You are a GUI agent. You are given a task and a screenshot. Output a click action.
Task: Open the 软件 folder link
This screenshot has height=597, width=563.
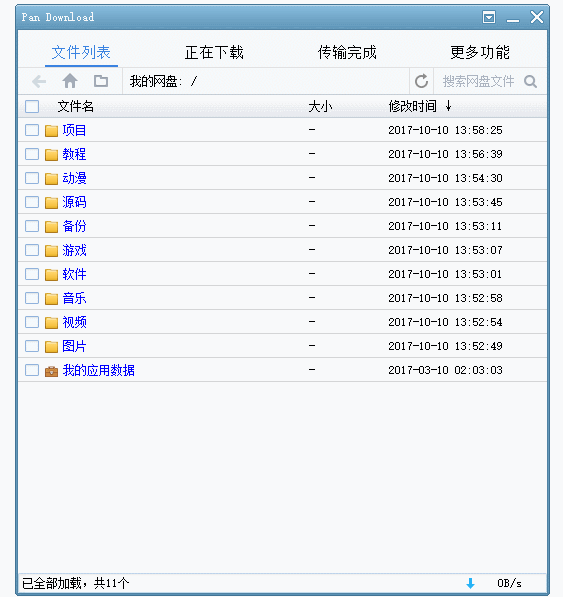[74, 274]
